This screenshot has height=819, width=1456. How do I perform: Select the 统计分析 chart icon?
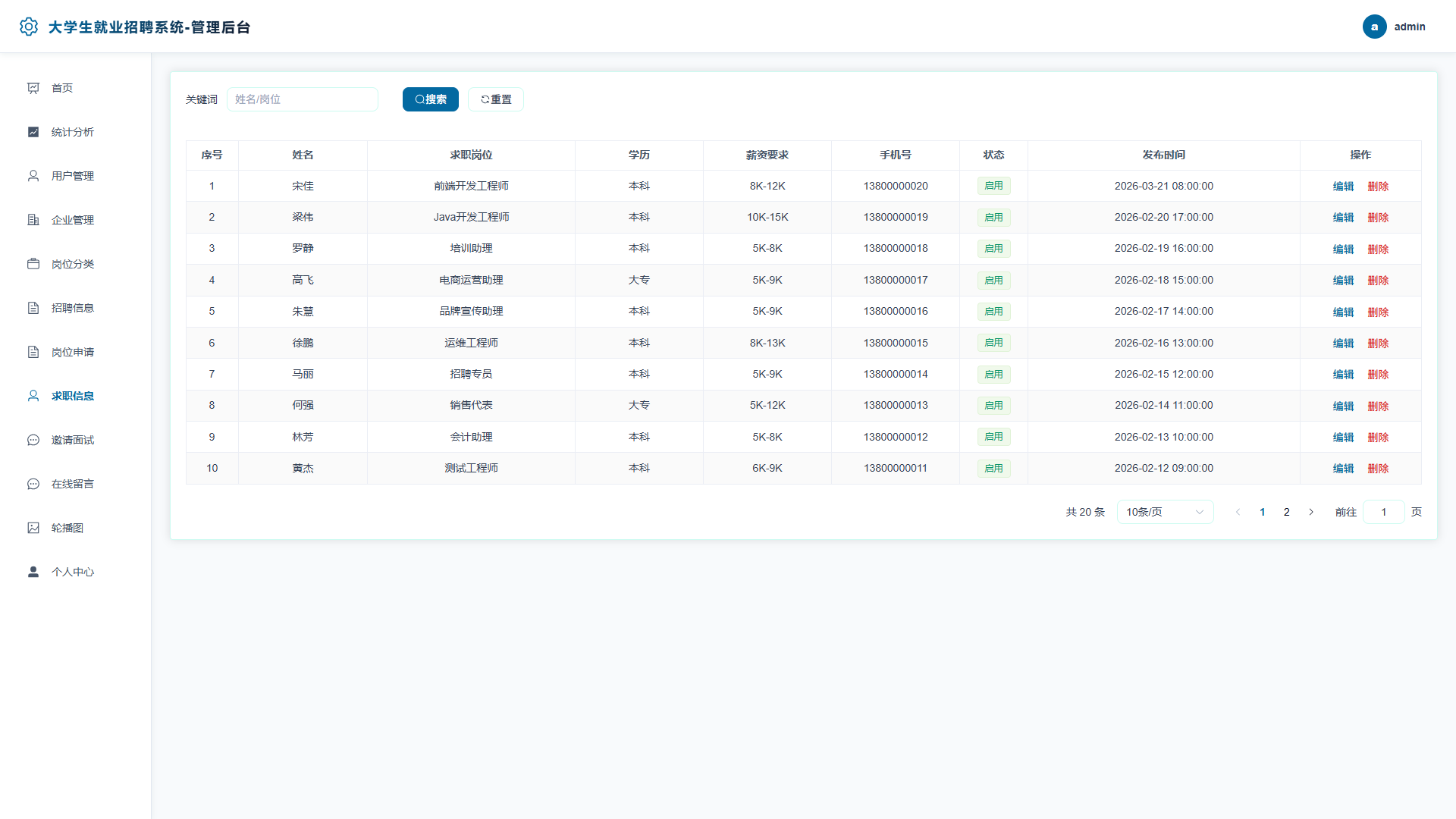coord(33,132)
